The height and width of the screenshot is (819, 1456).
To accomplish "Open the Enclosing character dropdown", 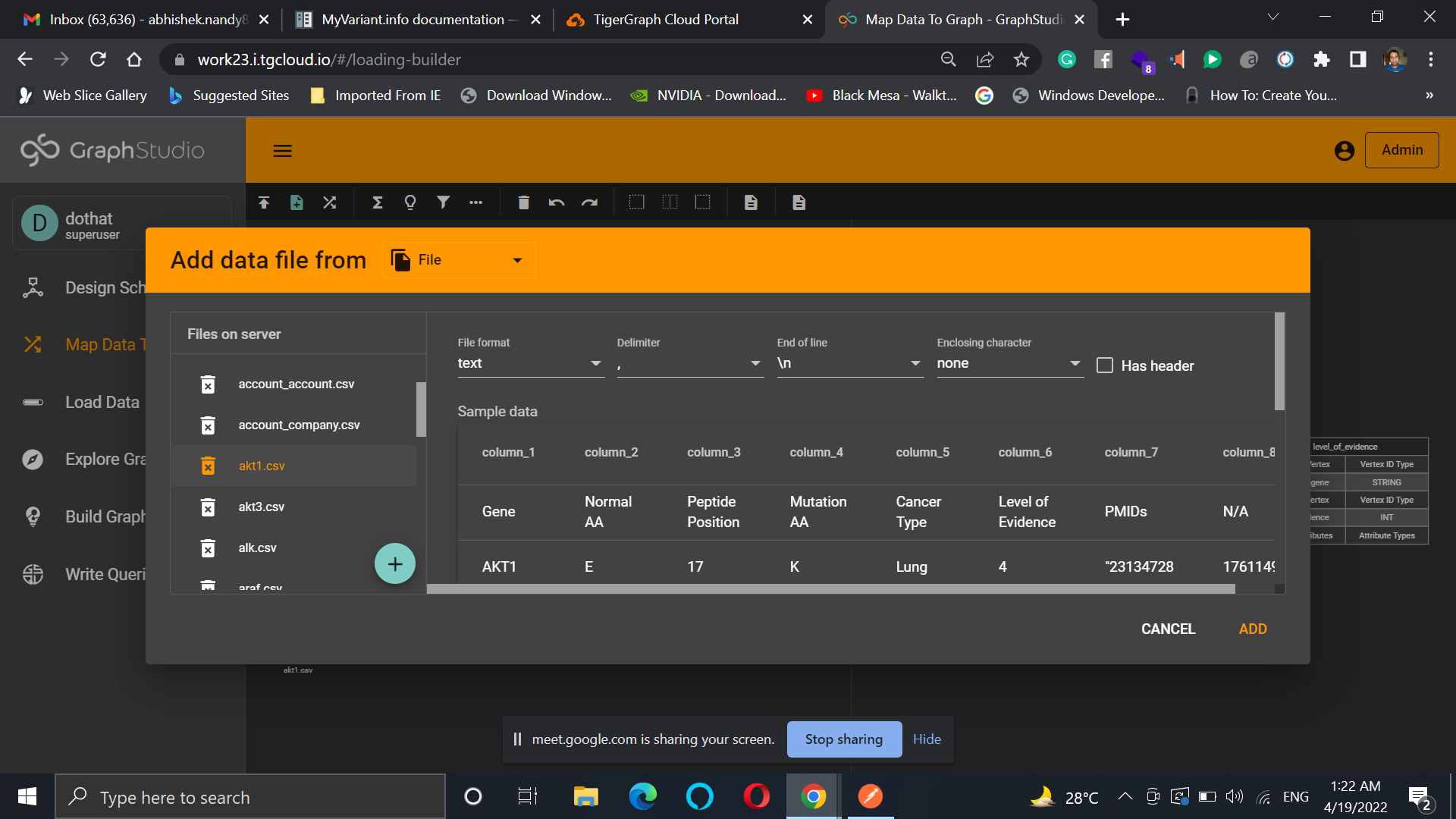I will coord(1008,363).
